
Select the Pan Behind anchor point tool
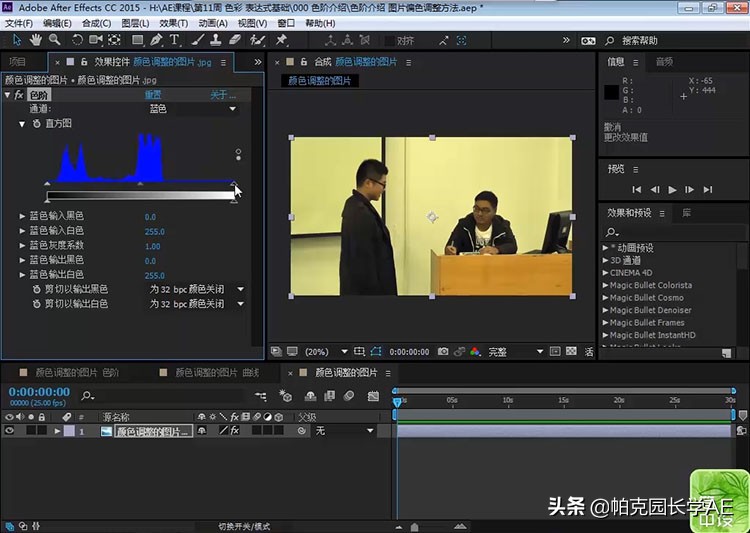114,40
